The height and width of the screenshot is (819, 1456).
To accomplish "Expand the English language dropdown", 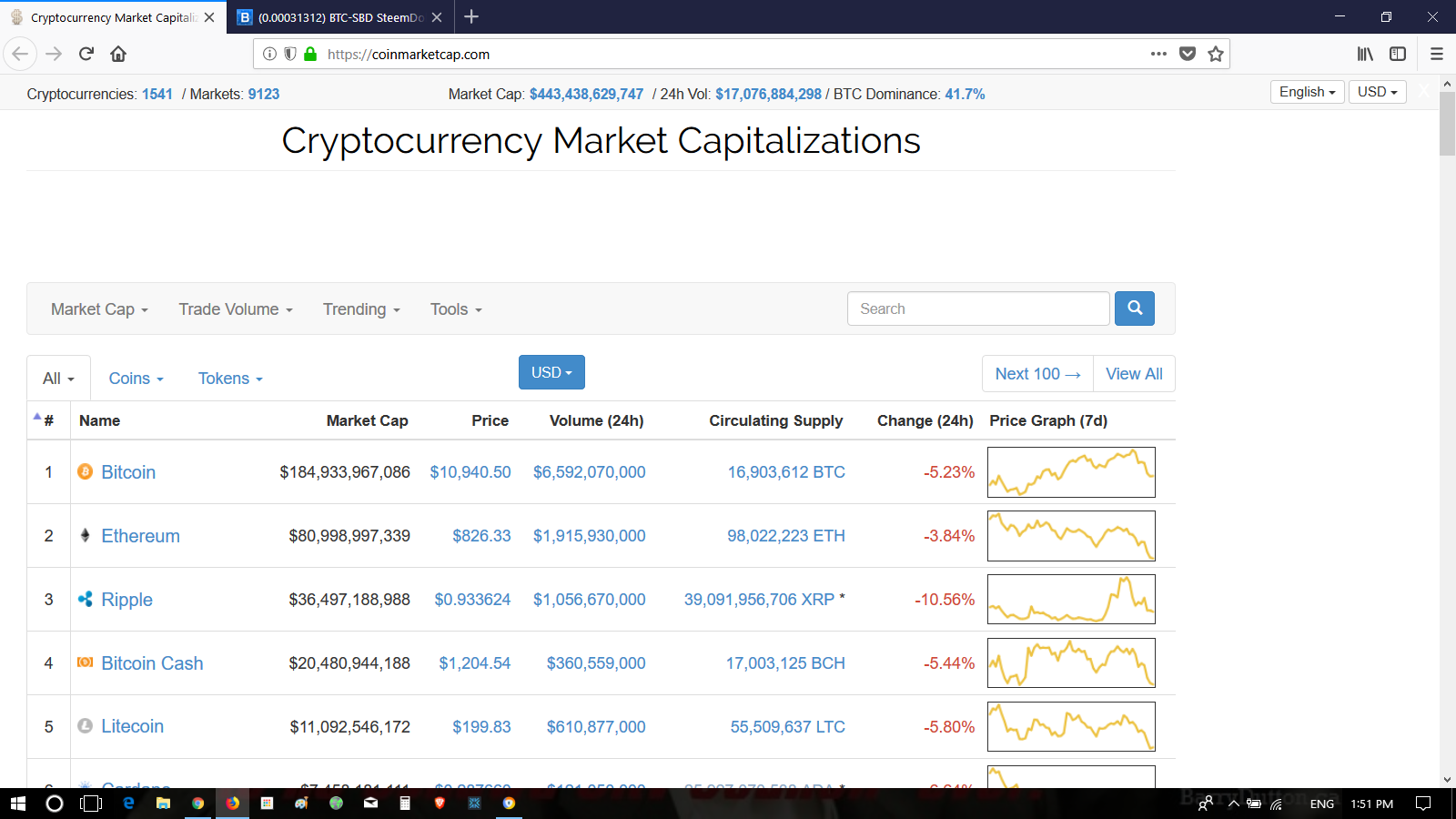I will click(1308, 92).
